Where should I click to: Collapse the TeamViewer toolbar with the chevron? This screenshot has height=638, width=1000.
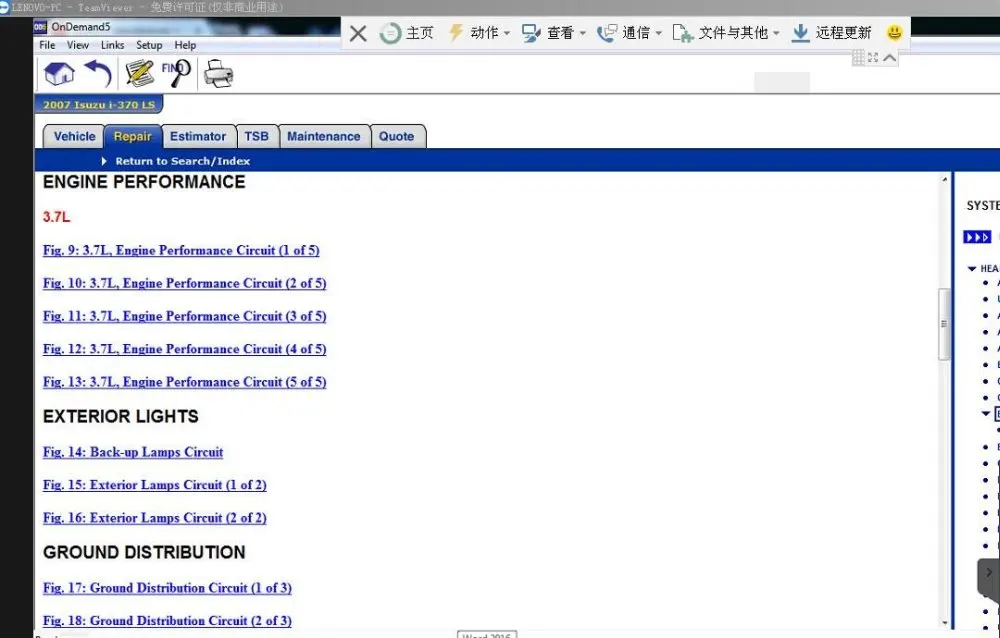click(890, 57)
